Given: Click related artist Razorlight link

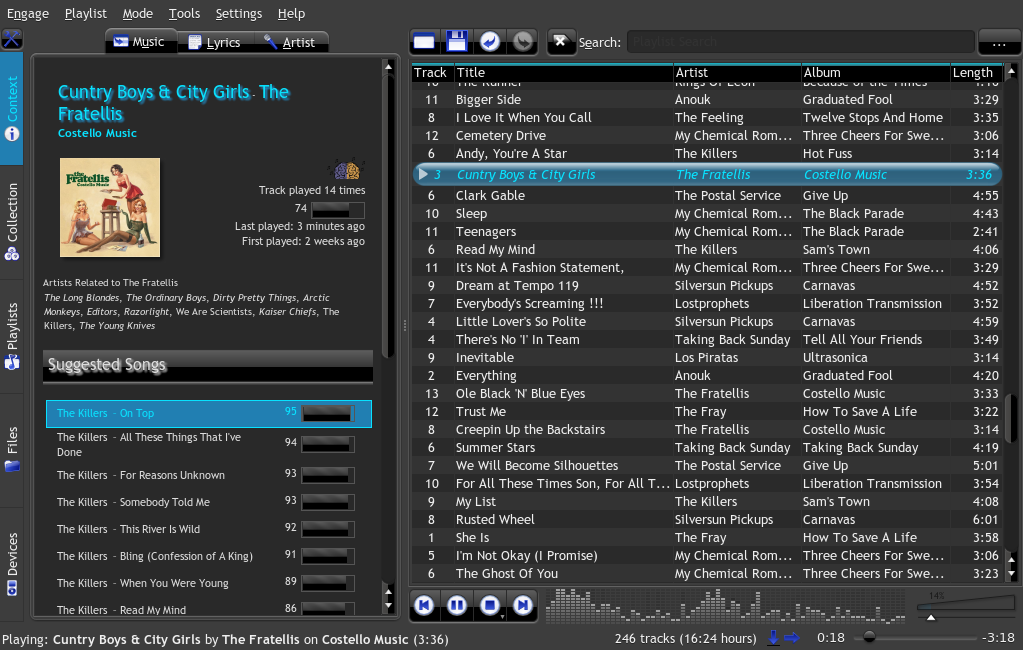Looking at the screenshot, I should pos(147,312).
